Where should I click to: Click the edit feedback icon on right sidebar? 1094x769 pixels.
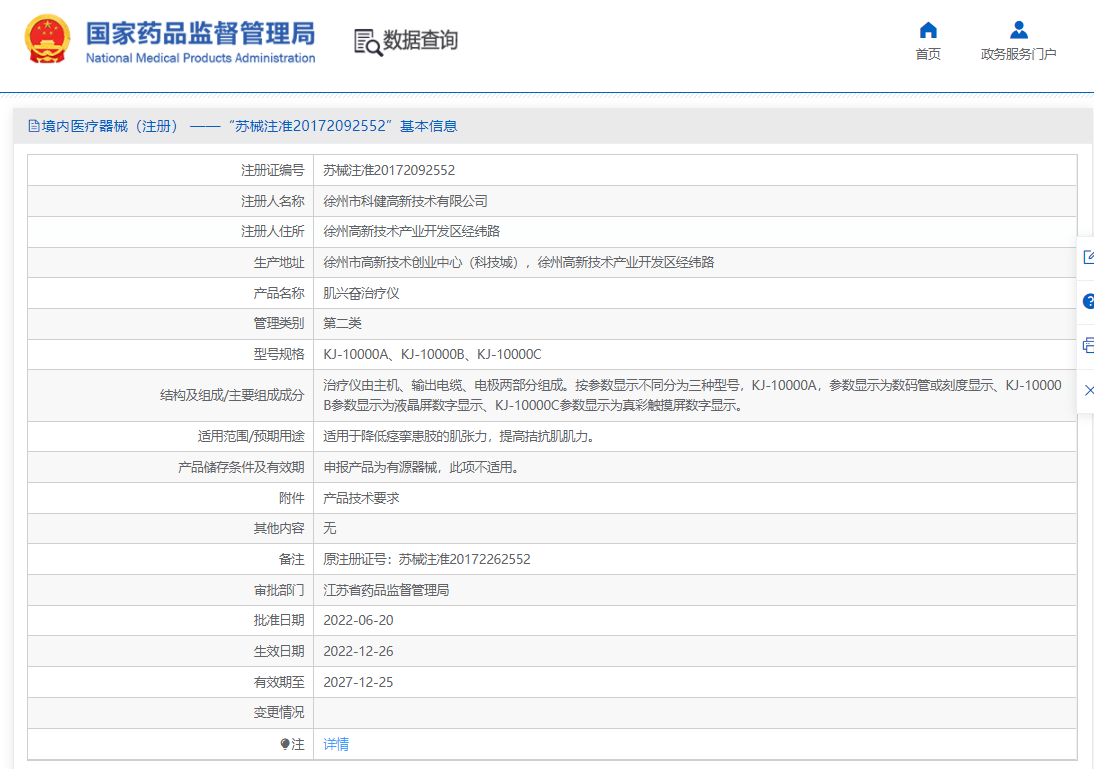[x=1088, y=257]
